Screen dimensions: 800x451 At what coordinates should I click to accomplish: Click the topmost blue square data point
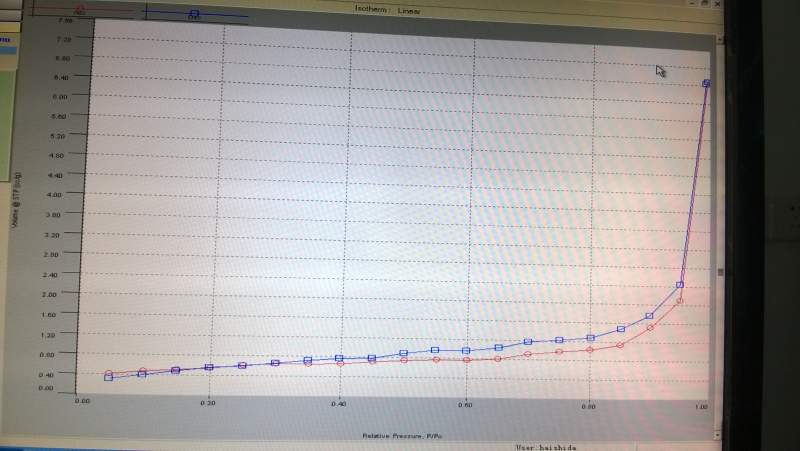pyautogui.click(x=707, y=83)
